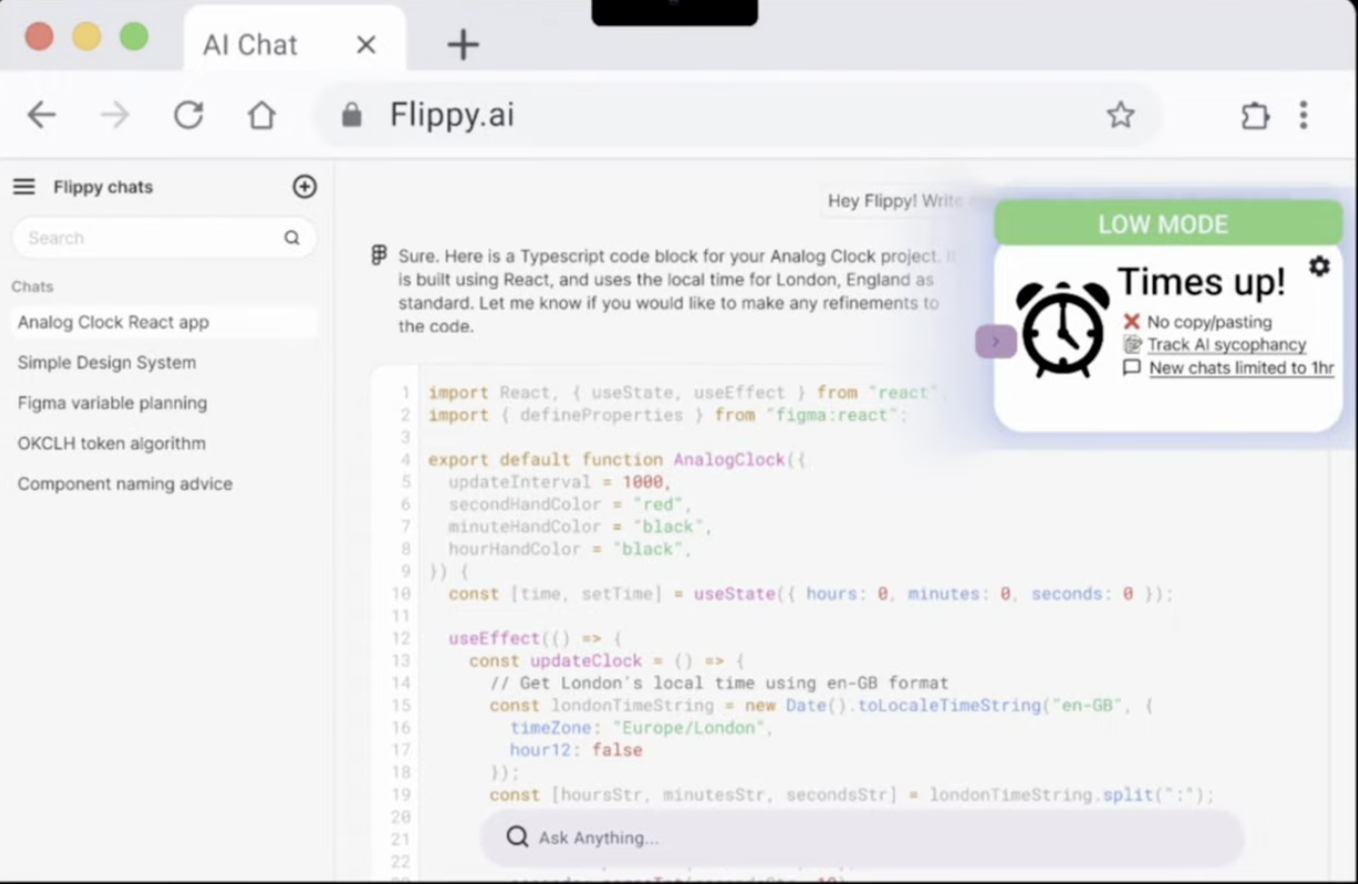Click the red X beside No copy/pasting
Image resolution: width=1358 pixels, height=884 pixels.
1131,321
